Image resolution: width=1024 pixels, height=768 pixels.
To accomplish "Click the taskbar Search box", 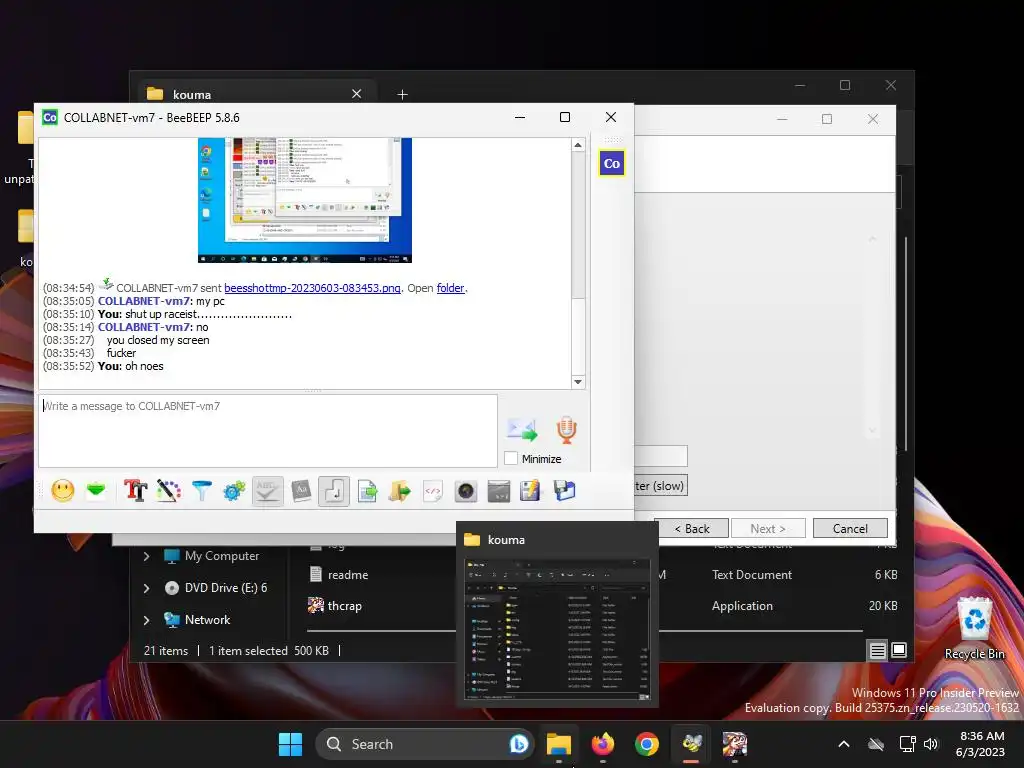I will [424, 744].
